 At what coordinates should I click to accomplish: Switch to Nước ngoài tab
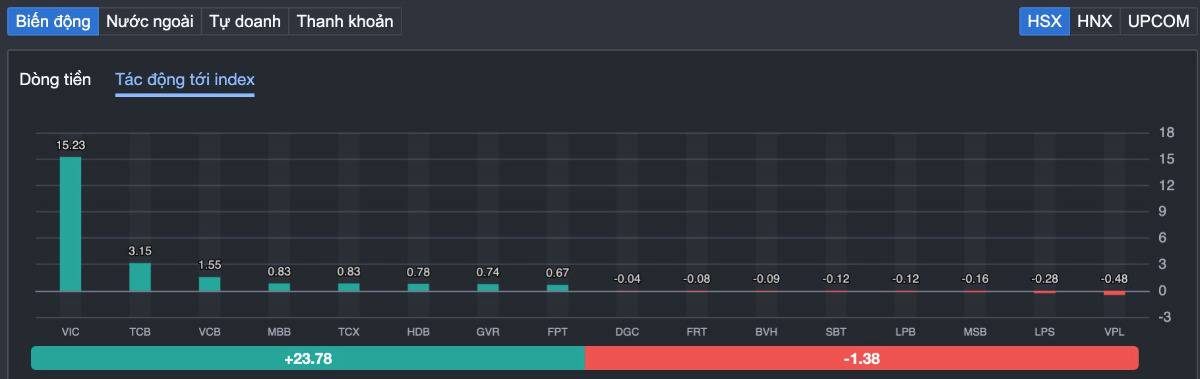coord(150,21)
